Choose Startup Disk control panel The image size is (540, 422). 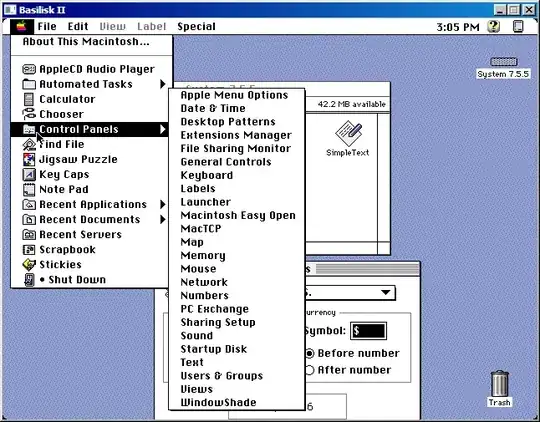click(x=237, y=349)
